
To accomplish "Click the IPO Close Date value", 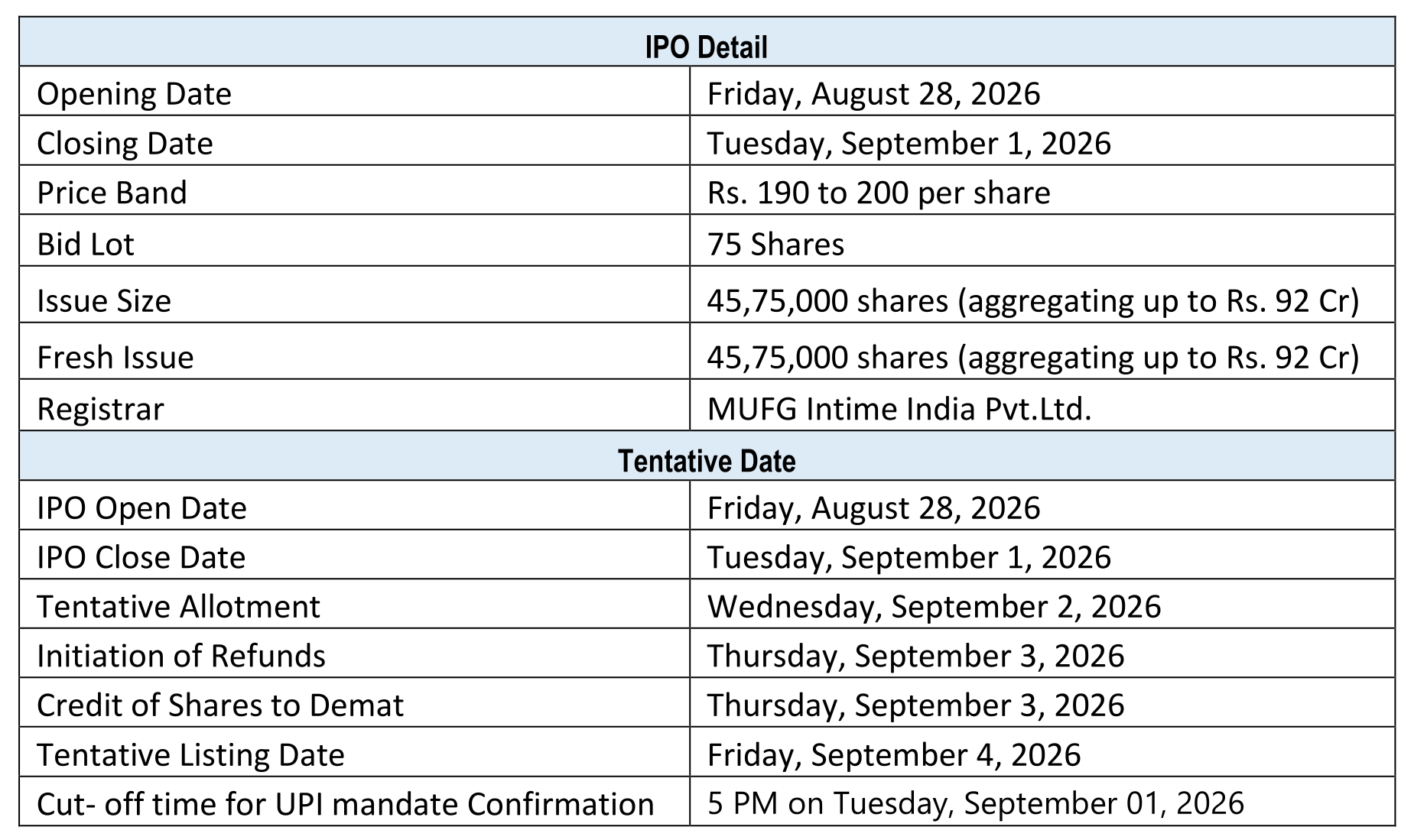I will pyautogui.click(x=909, y=557).
